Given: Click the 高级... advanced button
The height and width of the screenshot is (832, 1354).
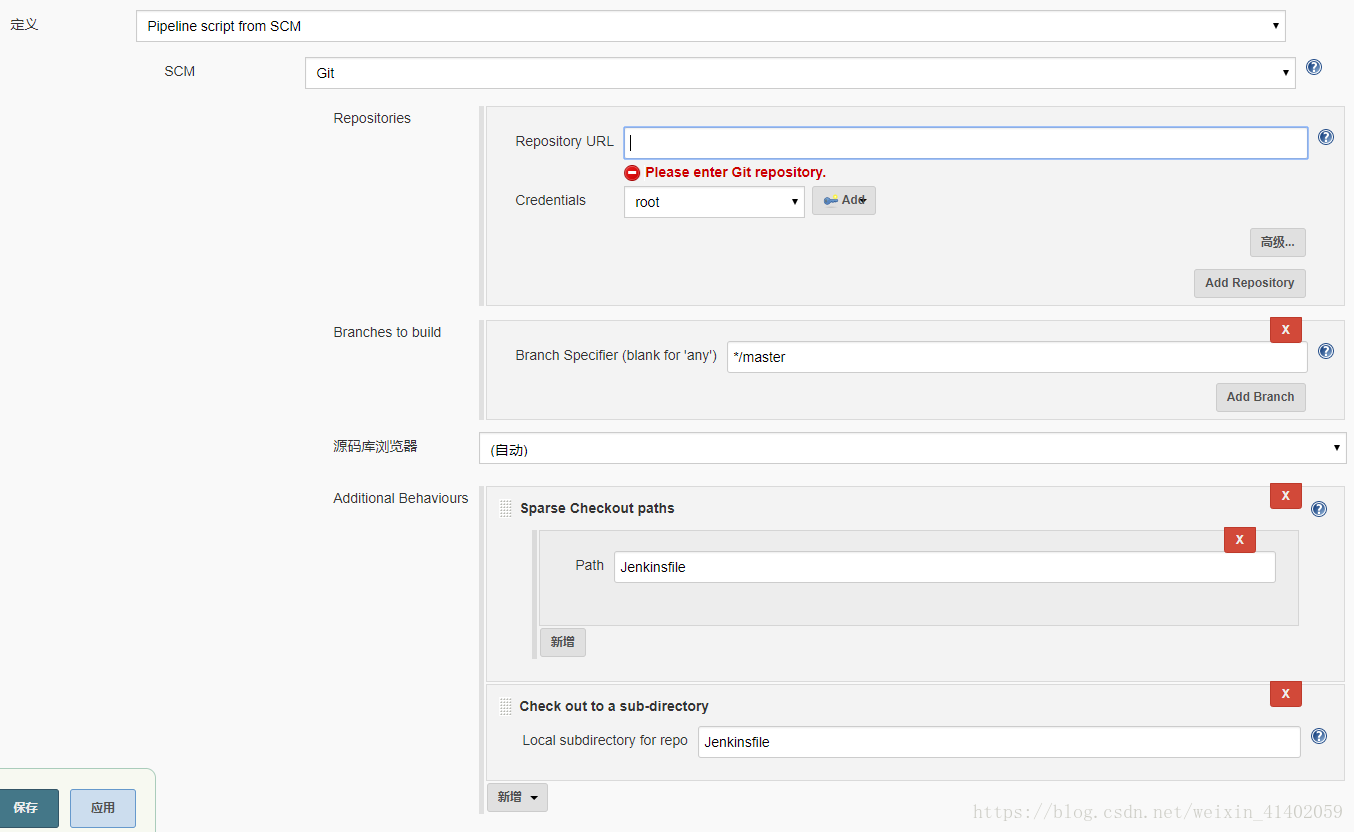Looking at the screenshot, I should 1278,242.
